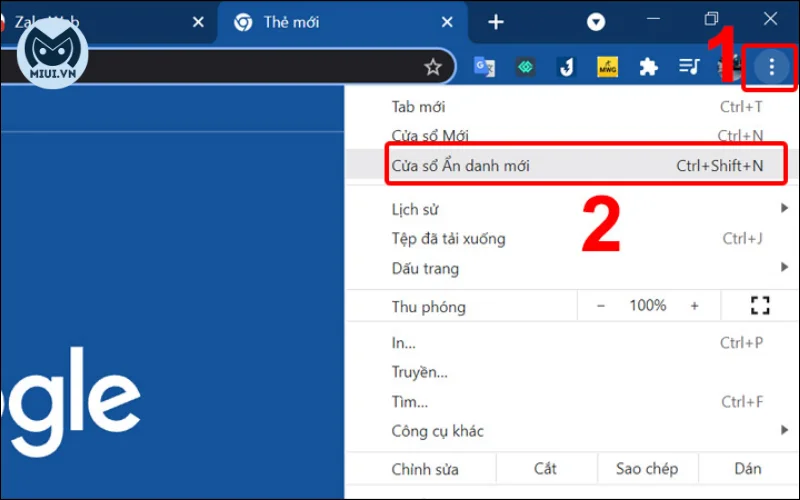Screen dimensions: 800x500
Task: Click the Thu phóng label
Action: [429, 307]
